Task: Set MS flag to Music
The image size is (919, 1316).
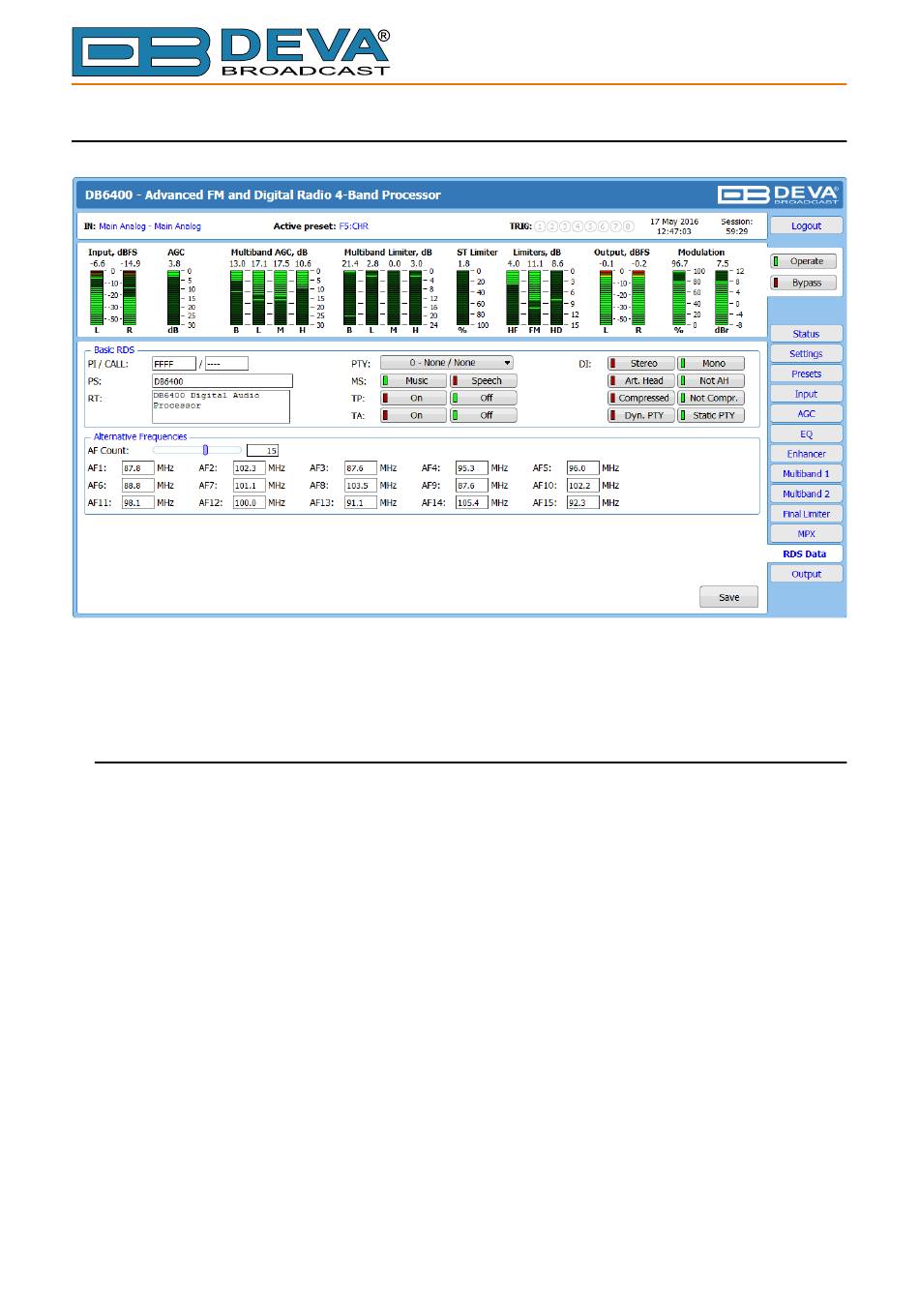Action: (413, 381)
